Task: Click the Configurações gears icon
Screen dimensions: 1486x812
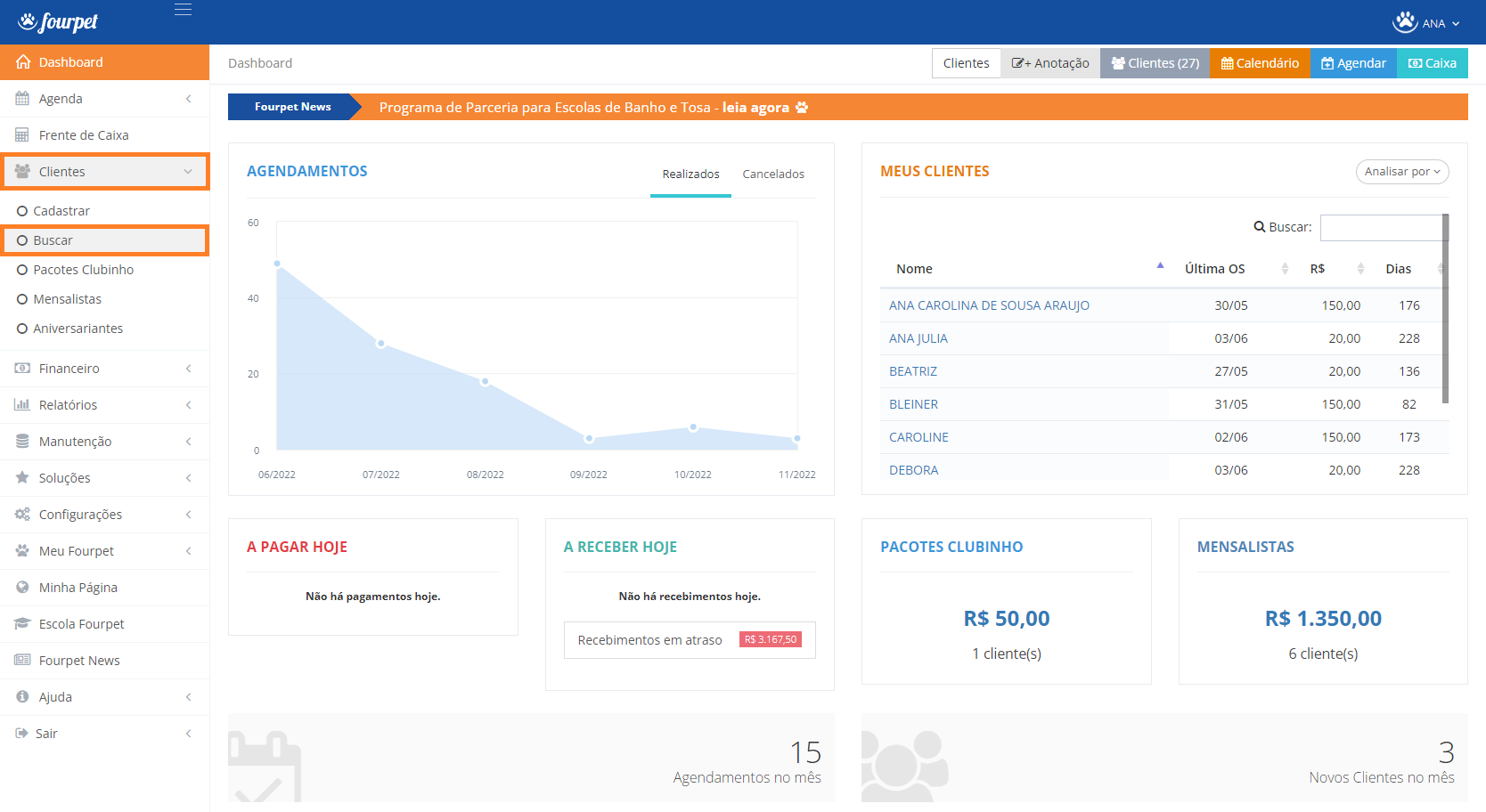Action: pos(22,515)
